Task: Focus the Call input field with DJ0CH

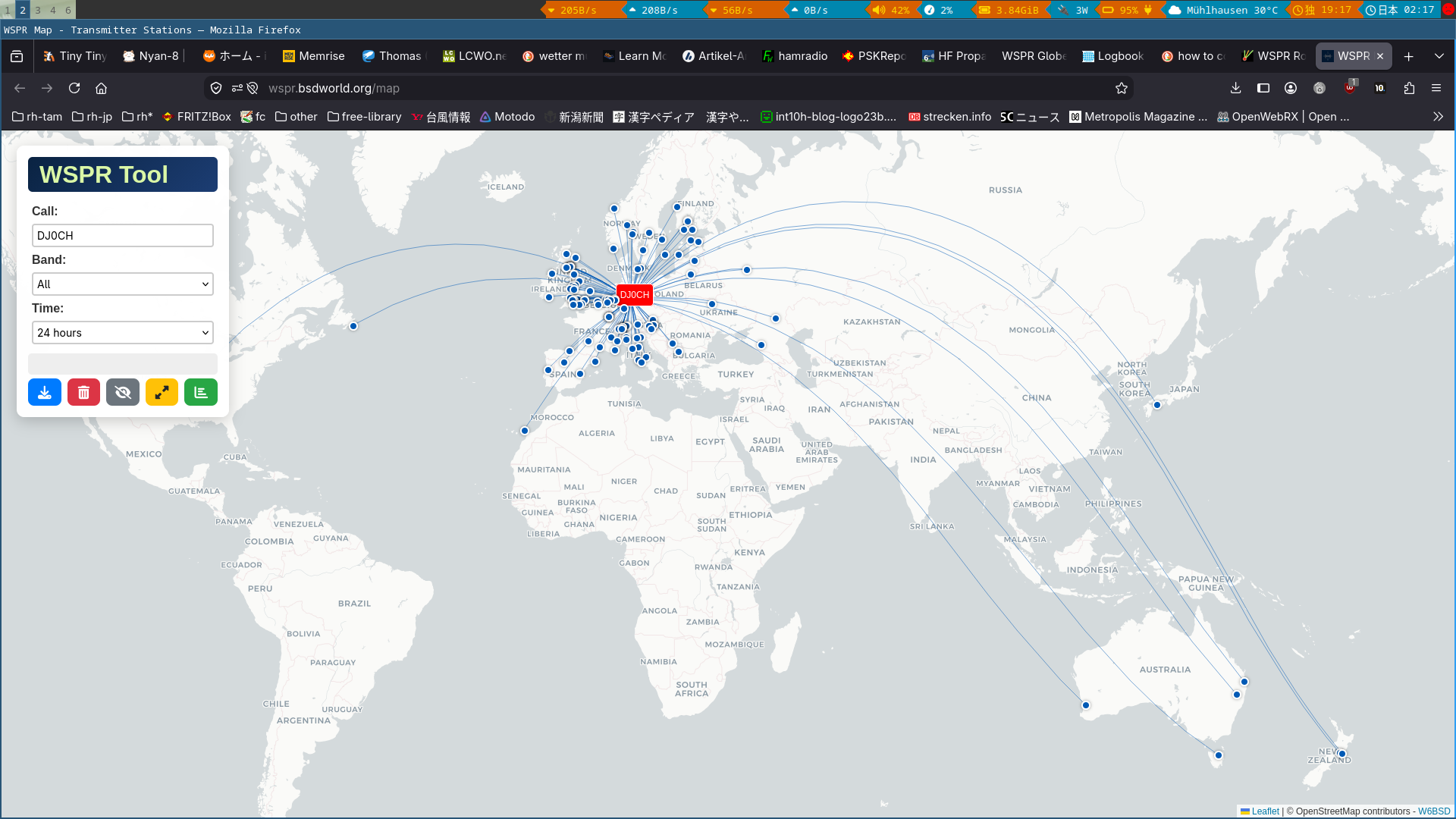Action: coord(123,236)
